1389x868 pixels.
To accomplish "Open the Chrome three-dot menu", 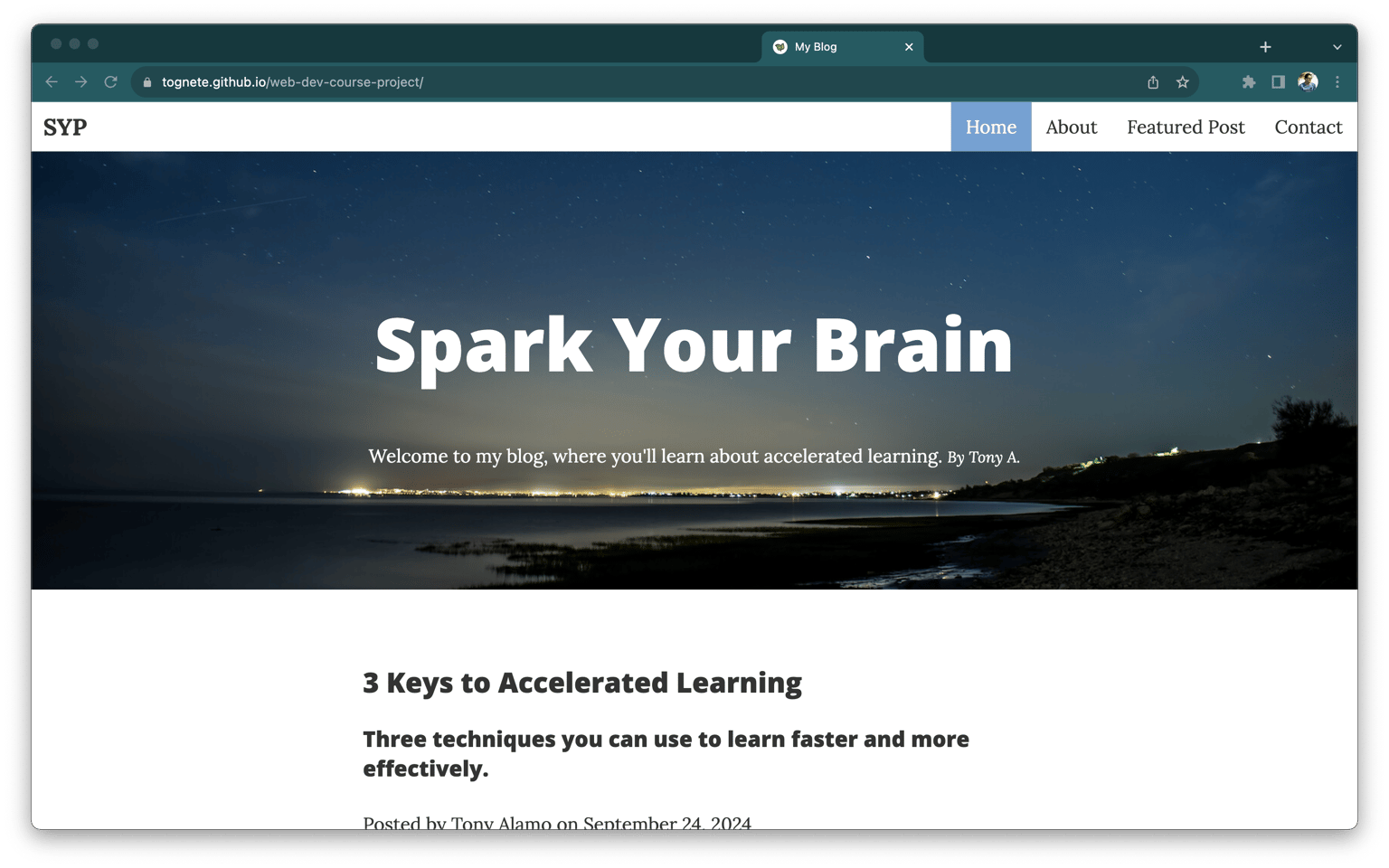I will click(1337, 82).
